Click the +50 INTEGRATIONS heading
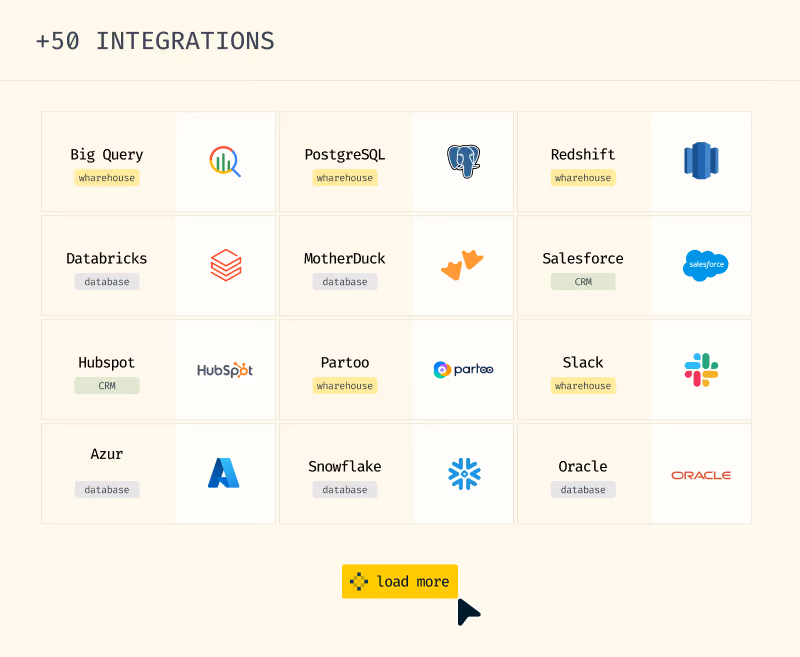The height and width of the screenshot is (657, 800). tap(155, 41)
